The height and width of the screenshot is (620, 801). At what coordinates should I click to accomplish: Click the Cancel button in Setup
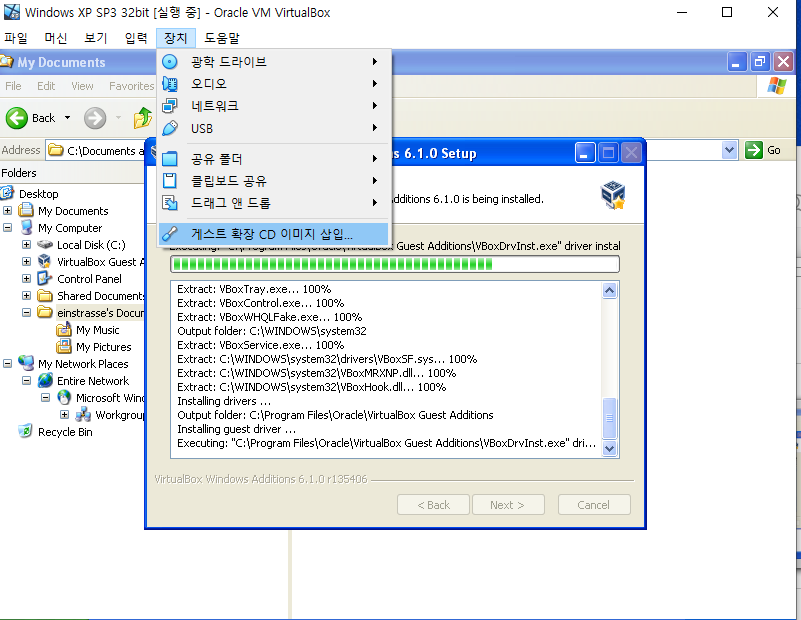[x=594, y=505]
